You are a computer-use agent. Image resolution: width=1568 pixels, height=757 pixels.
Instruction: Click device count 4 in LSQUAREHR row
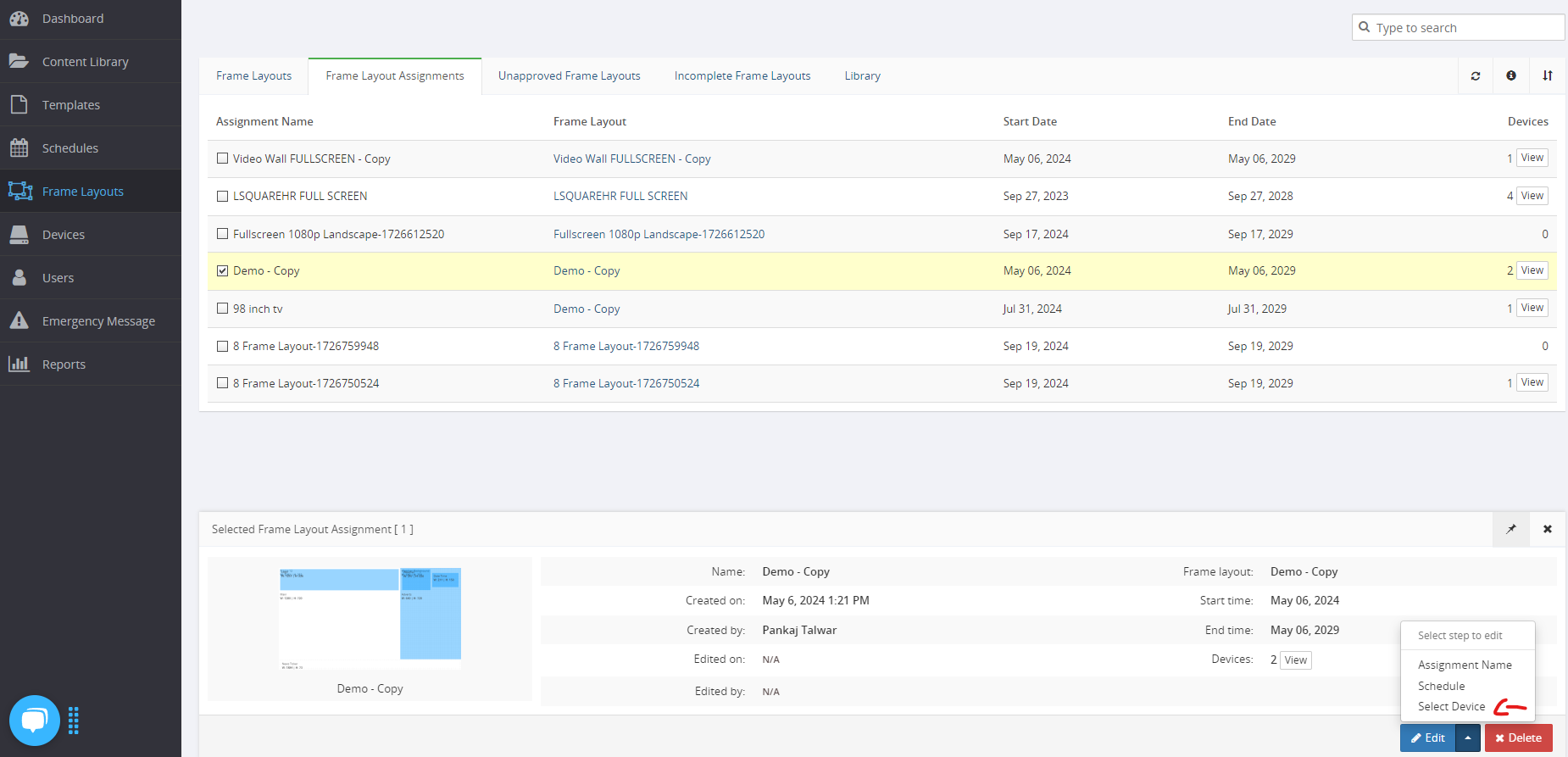click(x=1510, y=196)
